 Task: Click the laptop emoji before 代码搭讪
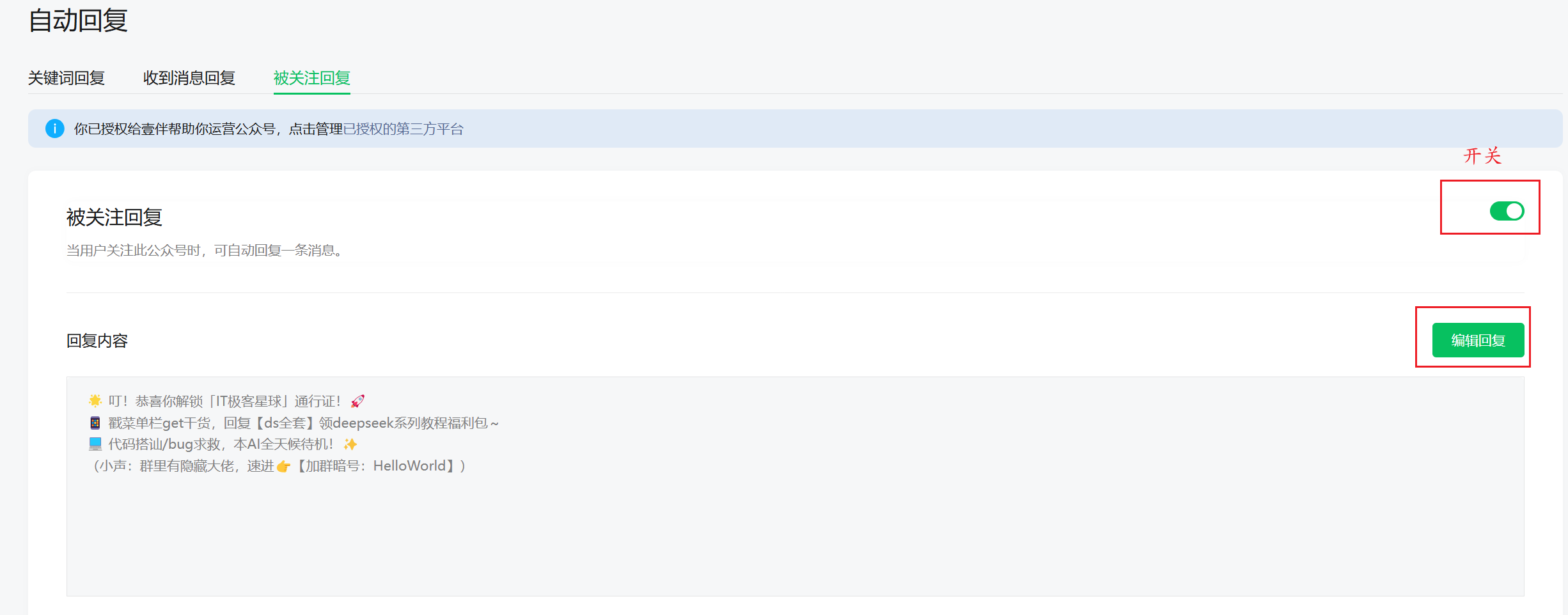(x=95, y=444)
